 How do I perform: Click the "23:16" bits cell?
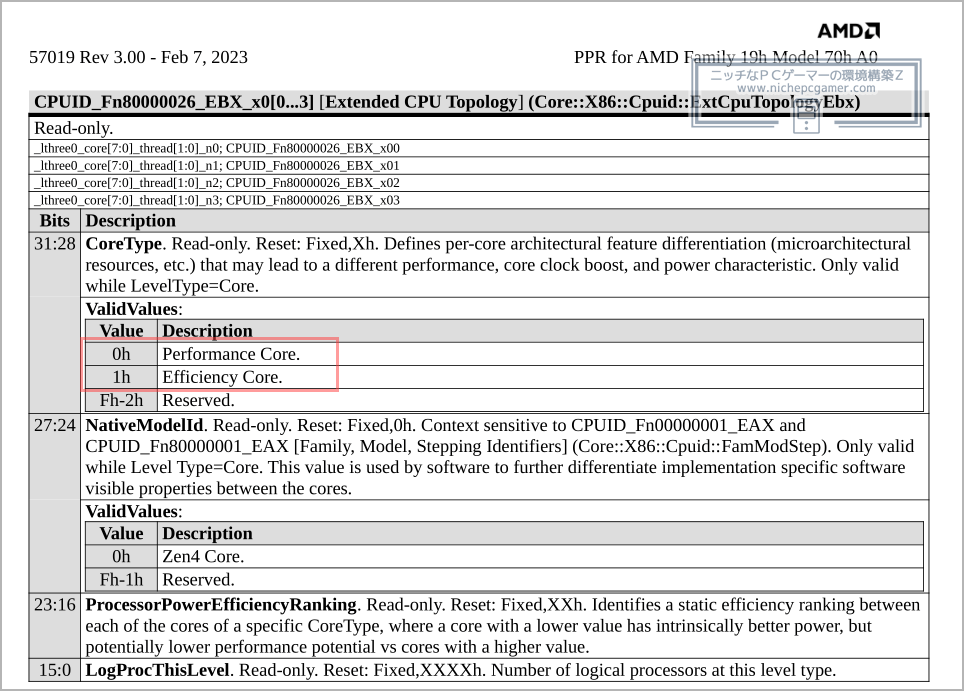[55, 605]
